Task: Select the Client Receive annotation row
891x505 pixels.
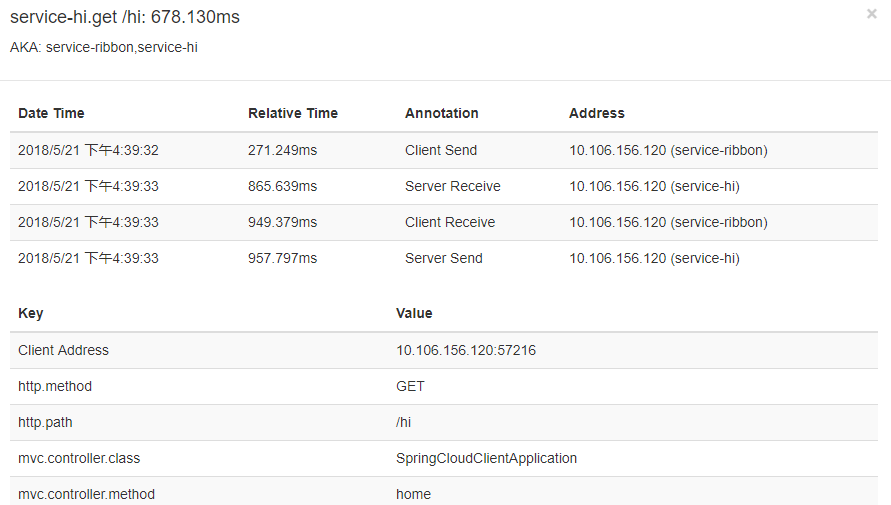Action: tap(444, 222)
